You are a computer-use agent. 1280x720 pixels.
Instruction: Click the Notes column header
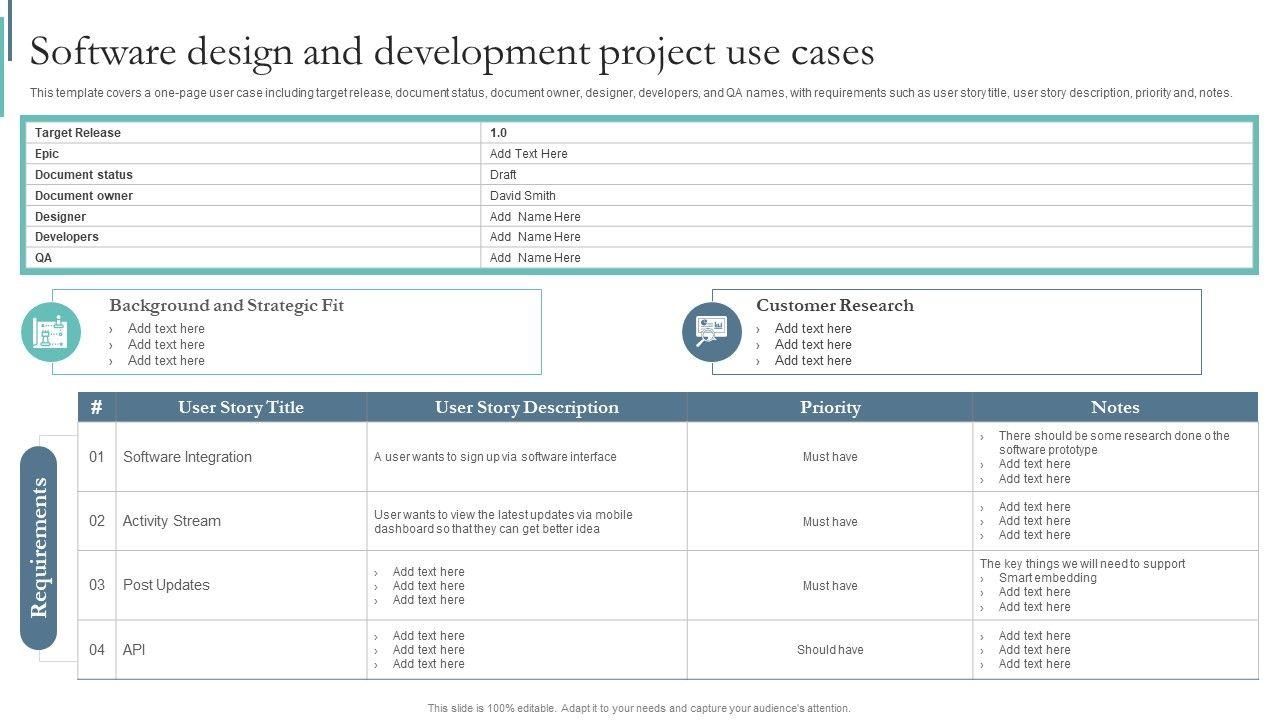(x=1115, y=407)
